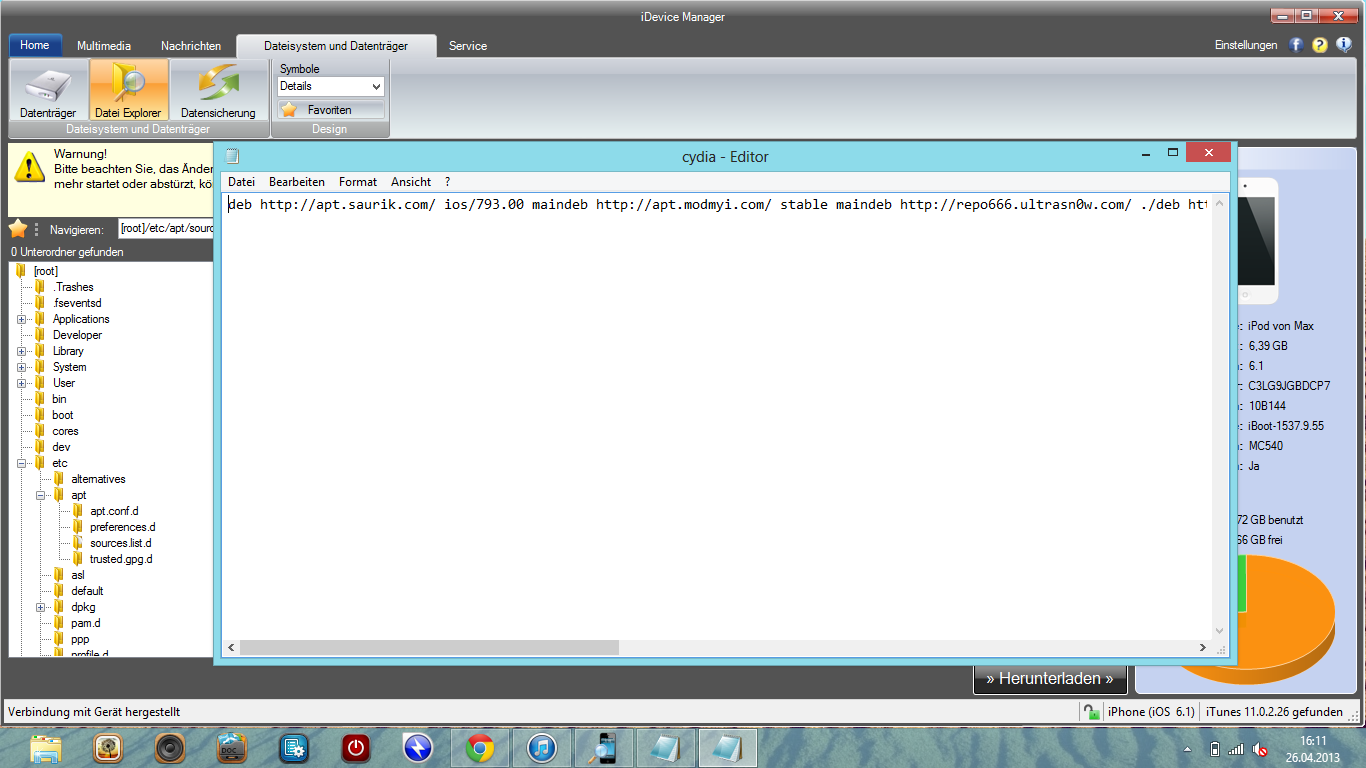Select the [root] tree node
The width and height of the screenshot is (1366, 768).
coord(45,271)
